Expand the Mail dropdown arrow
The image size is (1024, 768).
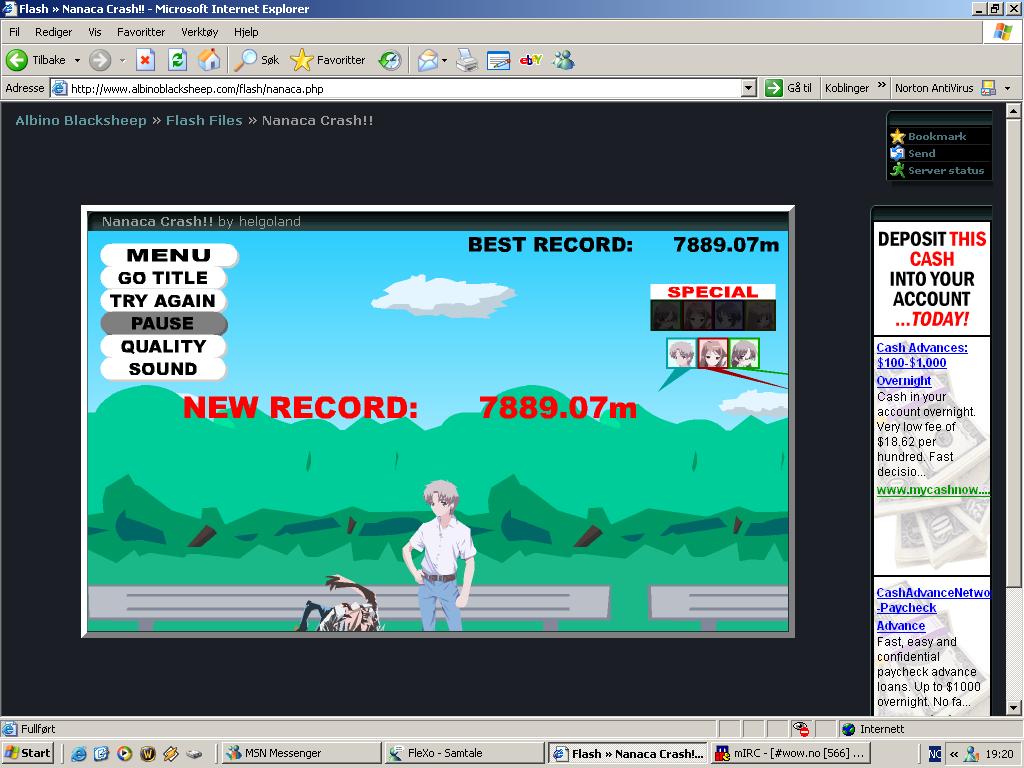[x=445, y=60]
